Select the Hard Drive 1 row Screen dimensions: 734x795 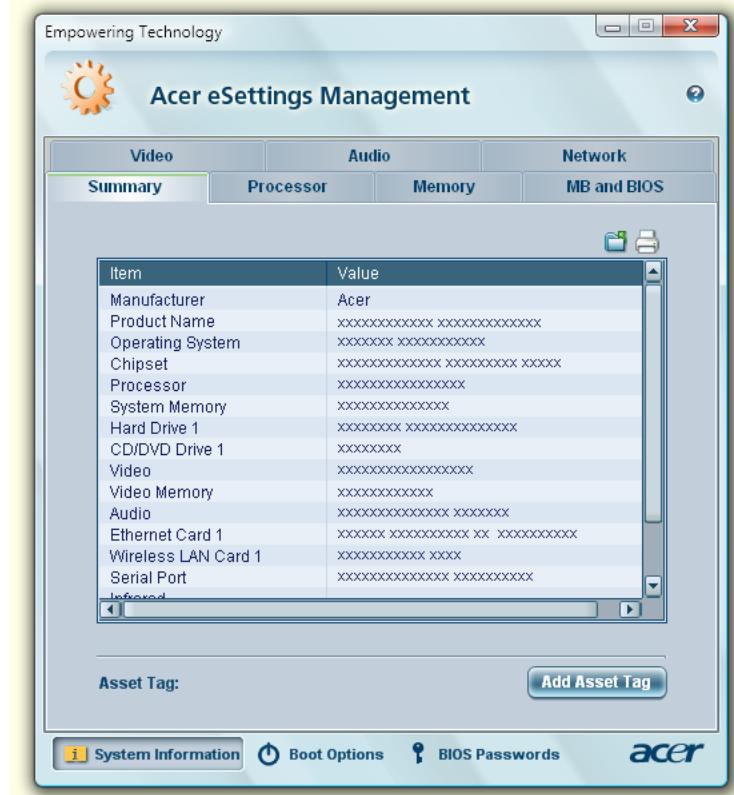(x=371, y=428)
